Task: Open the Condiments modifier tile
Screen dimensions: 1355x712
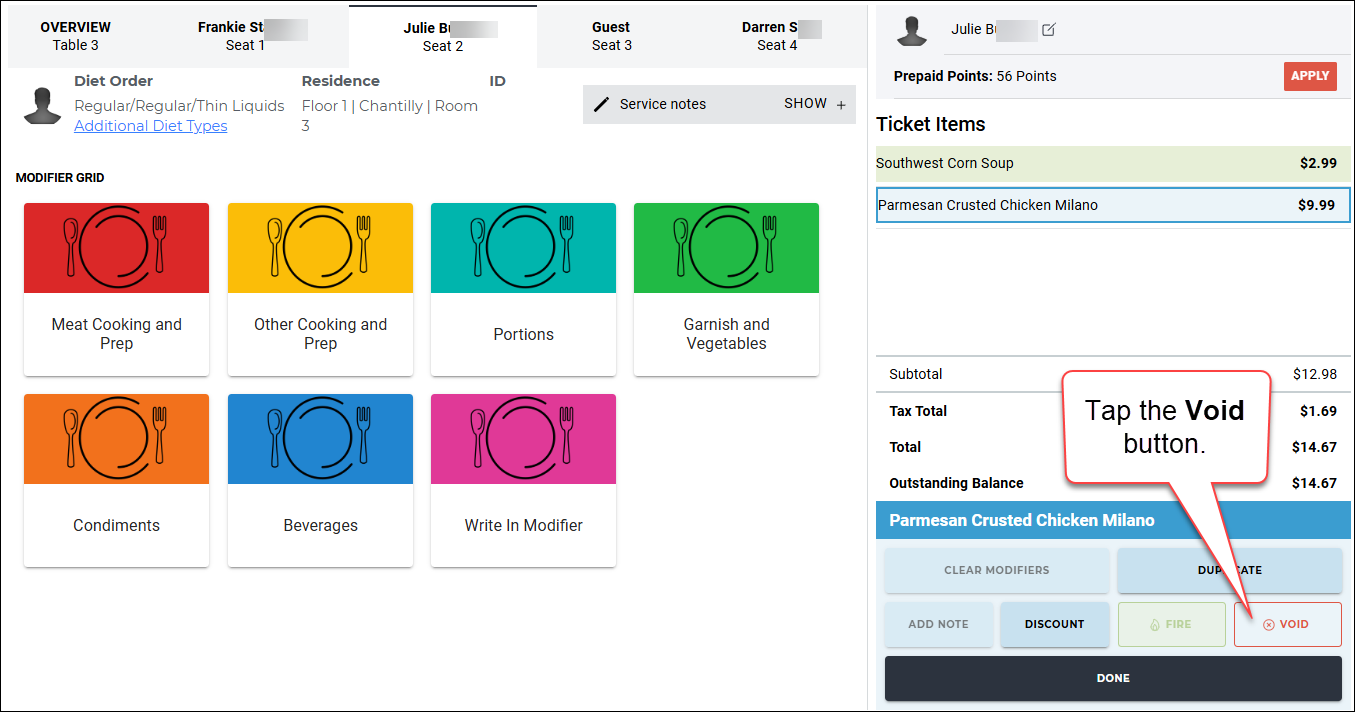Action: coord(116,480)
